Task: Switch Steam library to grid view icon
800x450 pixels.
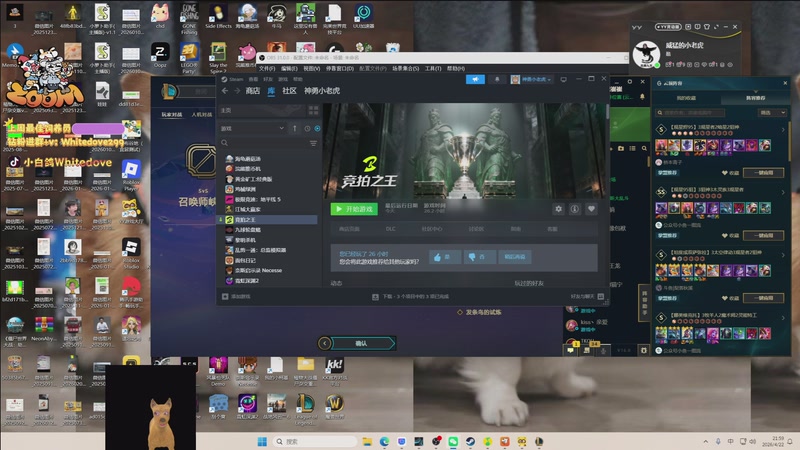Action: pyautogui.click(x=313, y=110)
